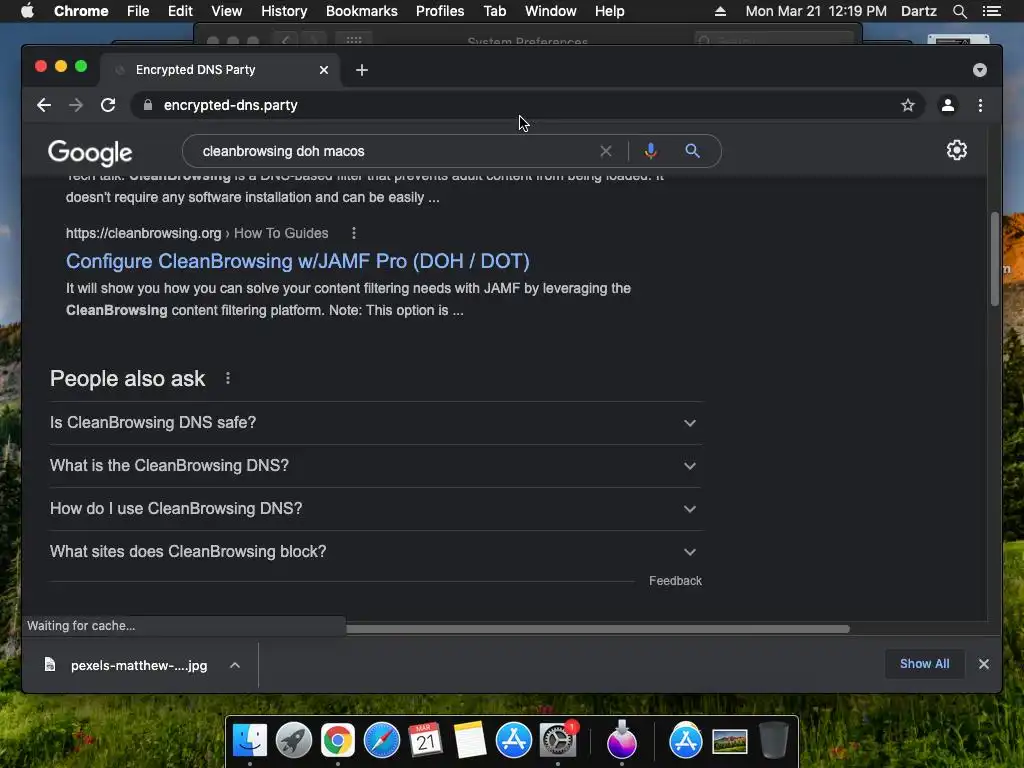Screen dimensions: 1024x768
Task: Open System Preferences from the Dock
Action: click(558, 741)
